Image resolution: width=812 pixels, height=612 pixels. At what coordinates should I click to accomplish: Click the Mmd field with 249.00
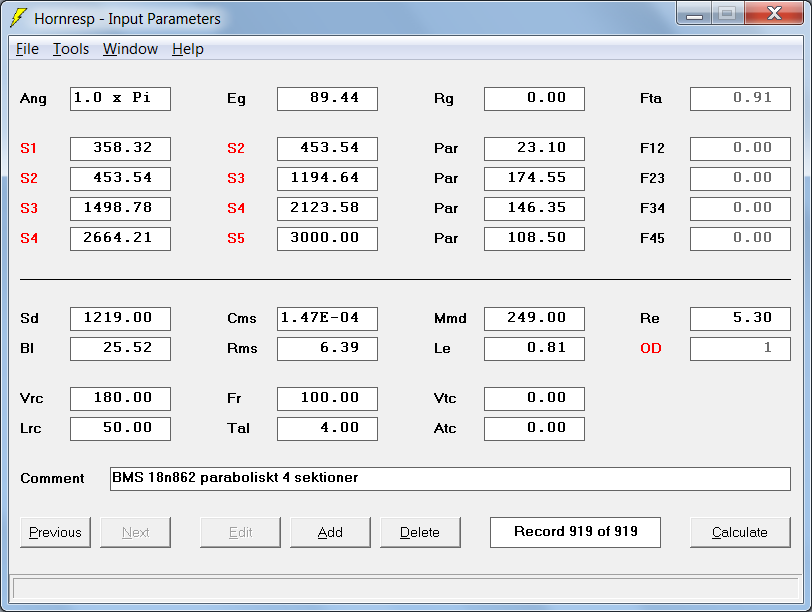(534, 318)
